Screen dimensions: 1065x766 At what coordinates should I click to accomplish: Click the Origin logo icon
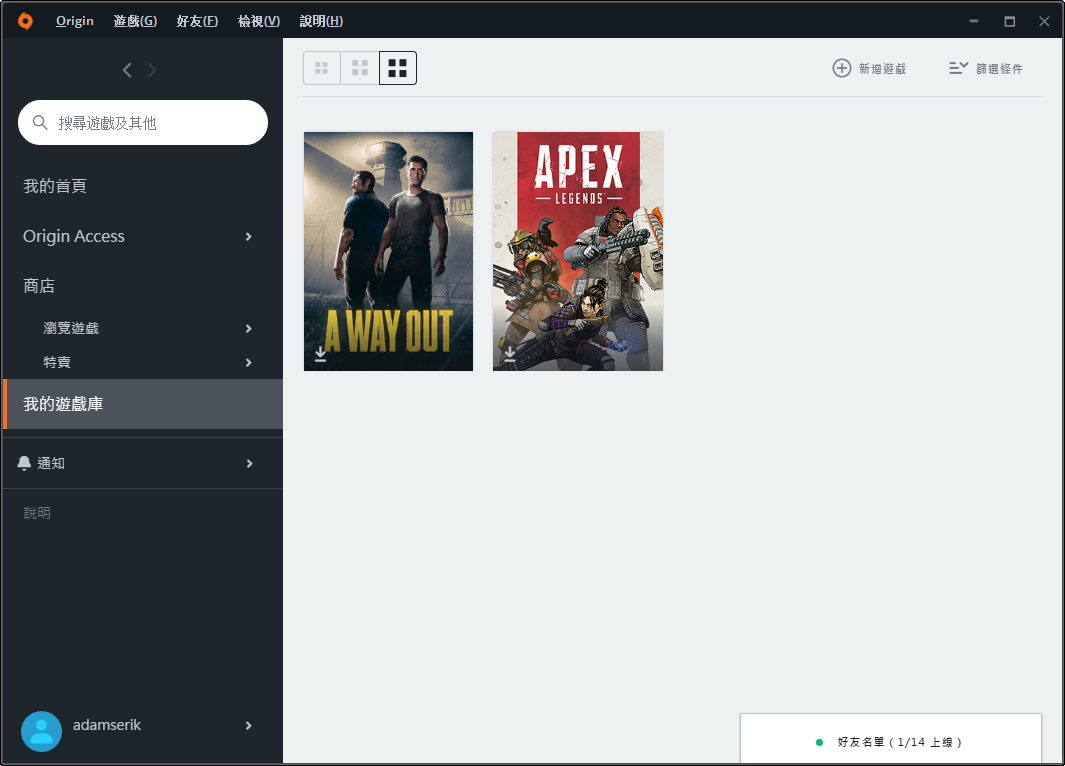pos(25,21)
